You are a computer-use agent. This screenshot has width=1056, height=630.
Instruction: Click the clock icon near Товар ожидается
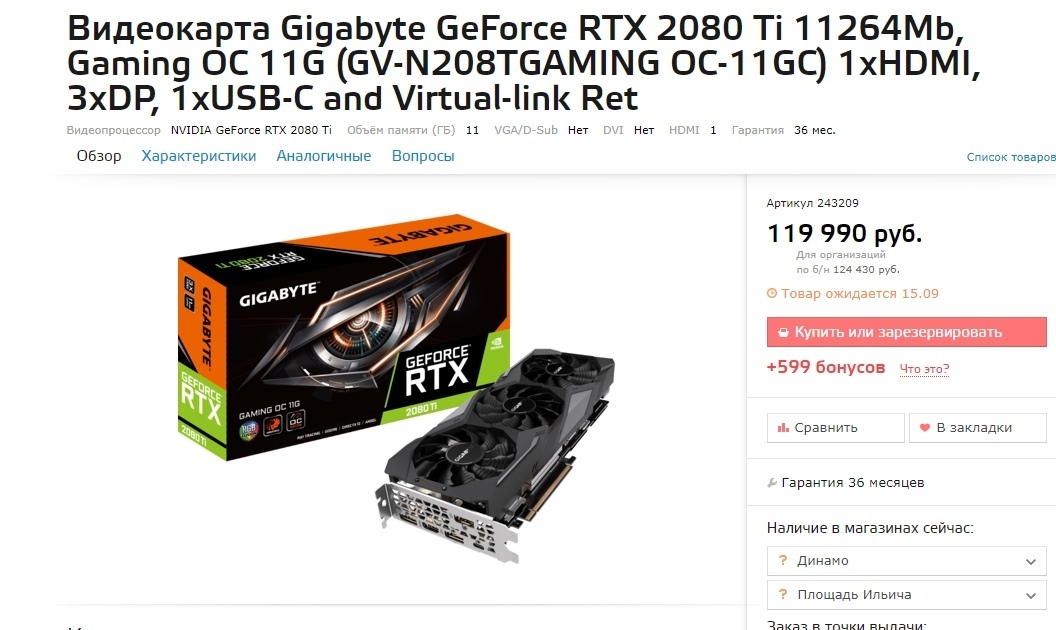click(x=772, y=293)
